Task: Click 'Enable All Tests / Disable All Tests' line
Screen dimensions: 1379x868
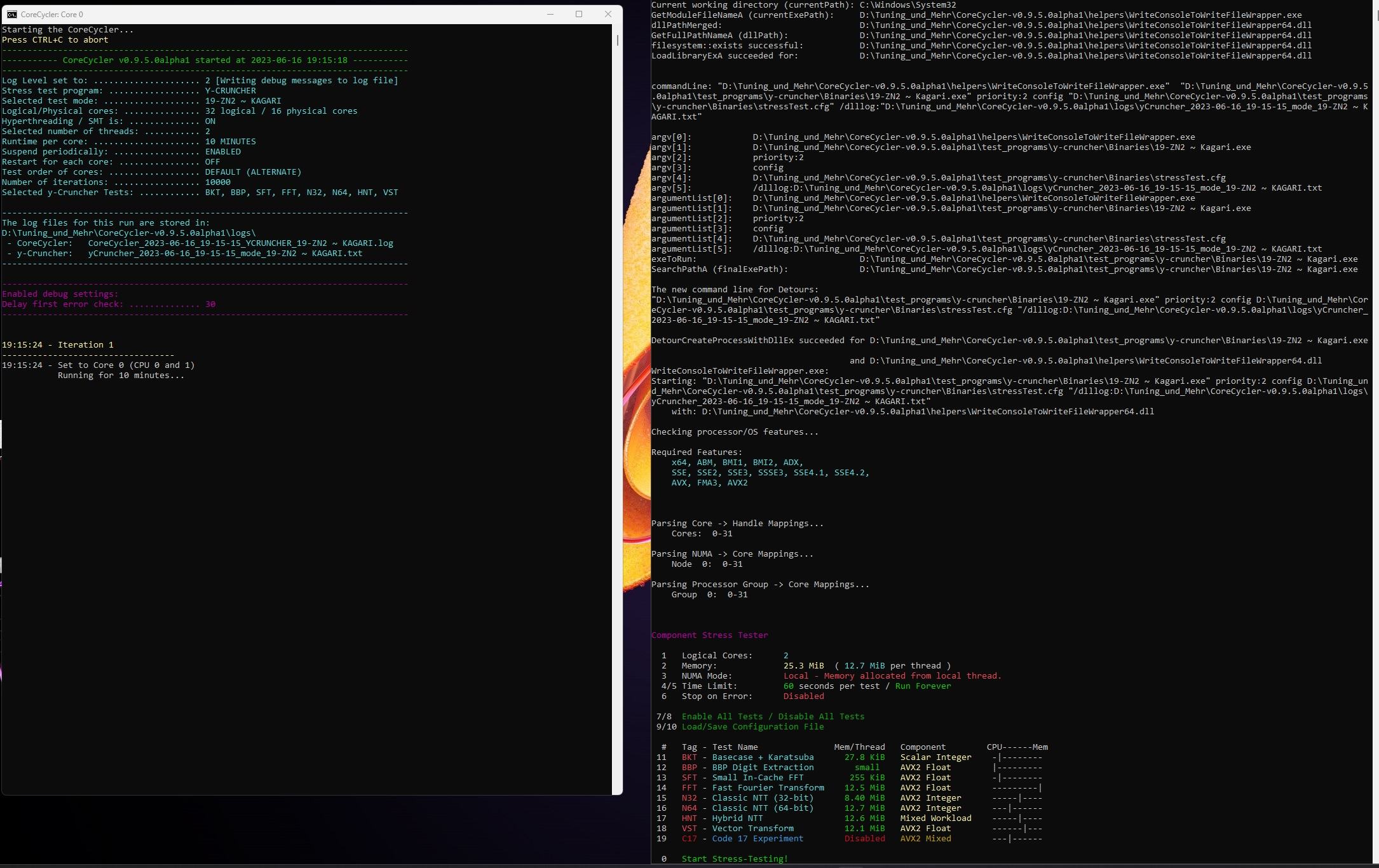Action: click(773, 716)
